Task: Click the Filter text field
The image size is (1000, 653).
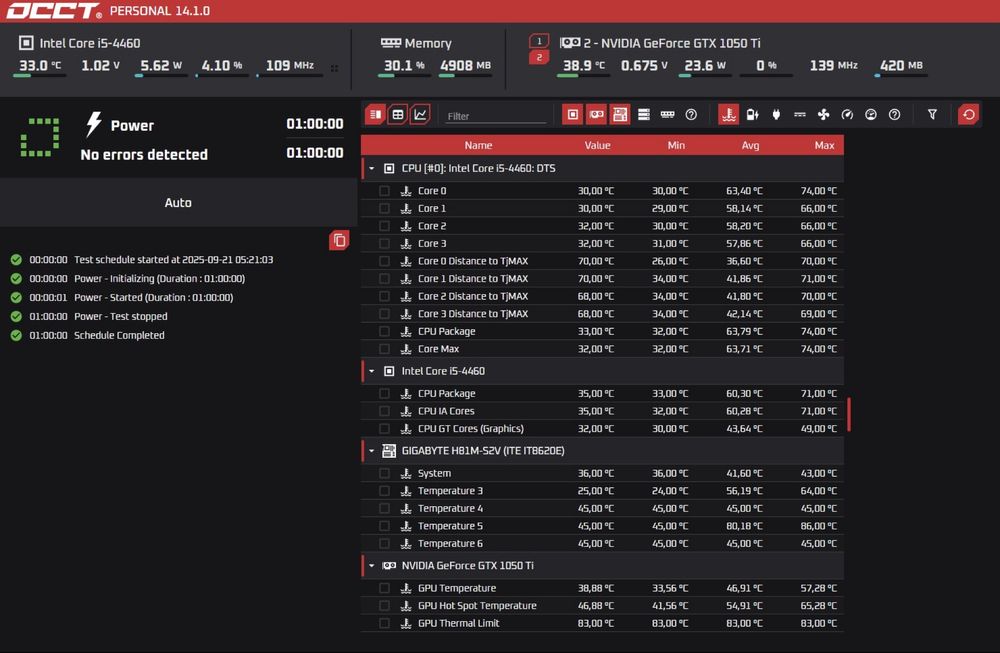Action: [x=496, y=116]
